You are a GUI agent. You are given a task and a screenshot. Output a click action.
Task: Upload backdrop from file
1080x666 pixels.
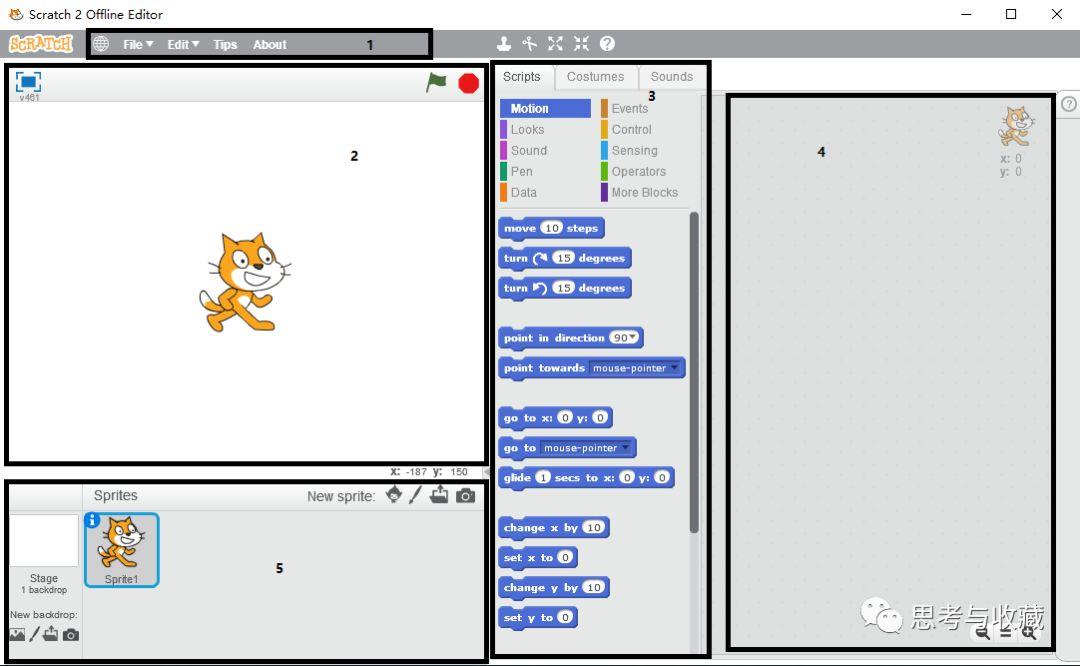(x=51, y=634)
